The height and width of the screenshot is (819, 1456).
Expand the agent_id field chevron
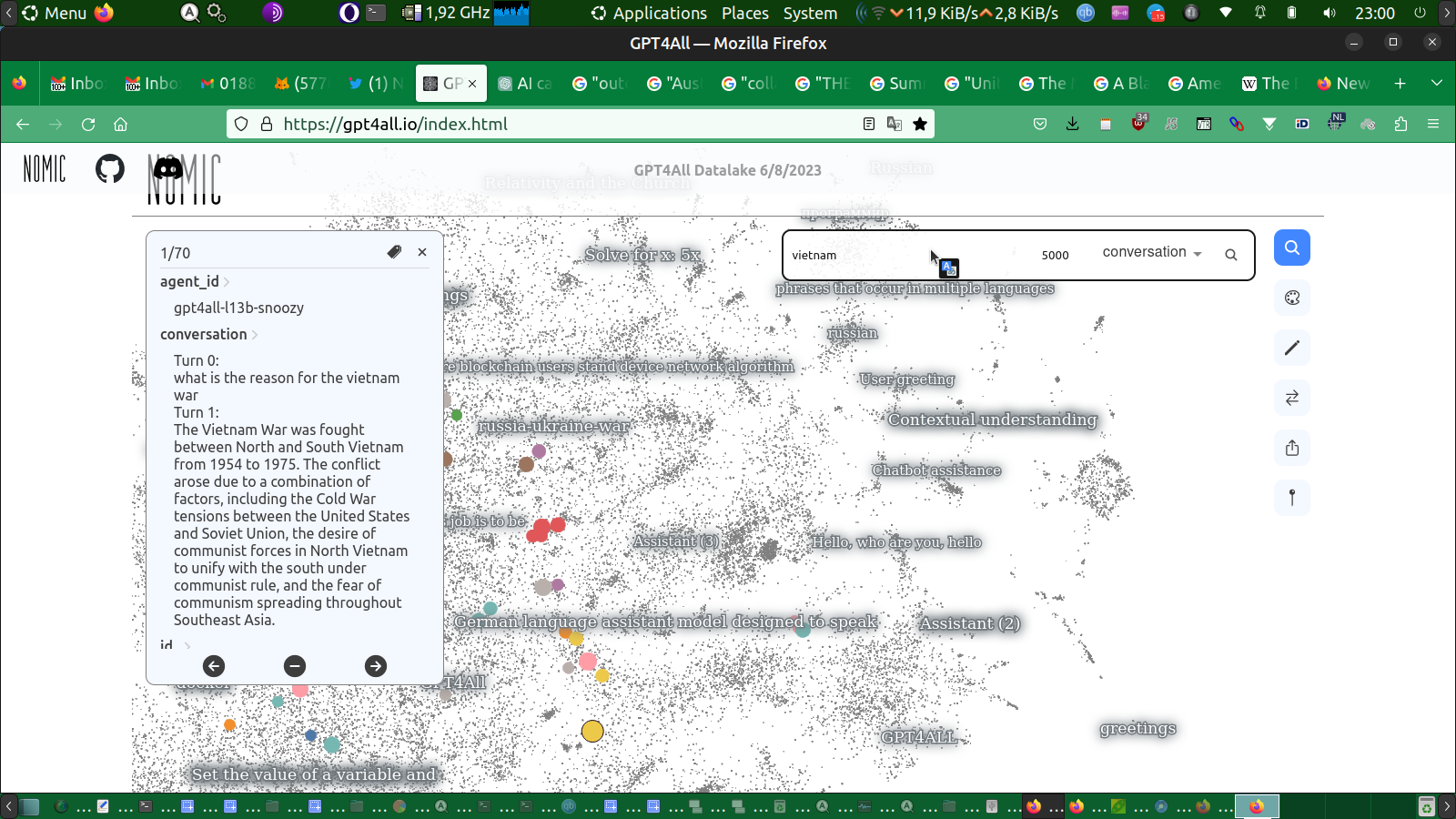click(x=227, y=282)
